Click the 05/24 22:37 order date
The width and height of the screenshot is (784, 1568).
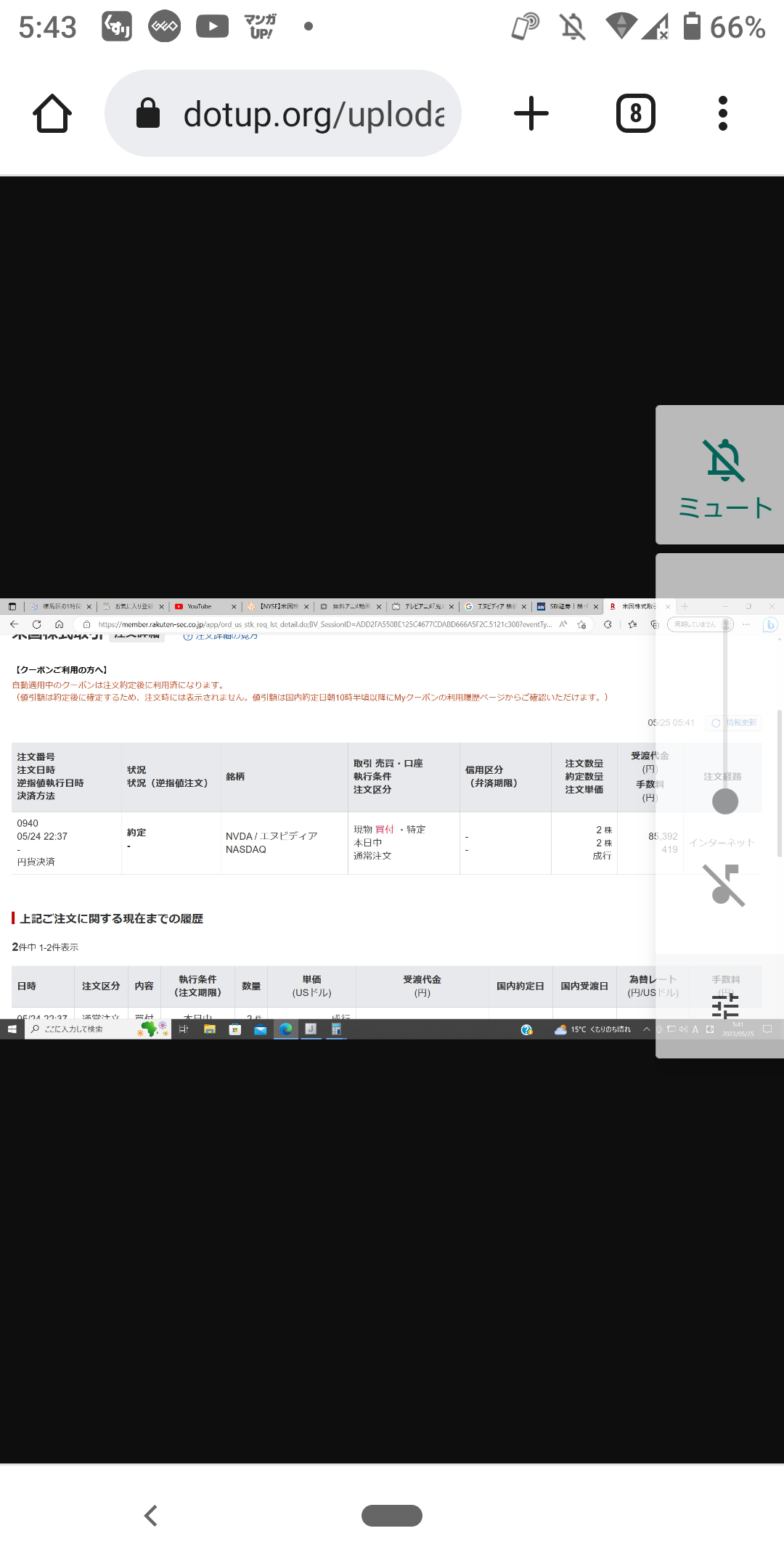[42, 836]
